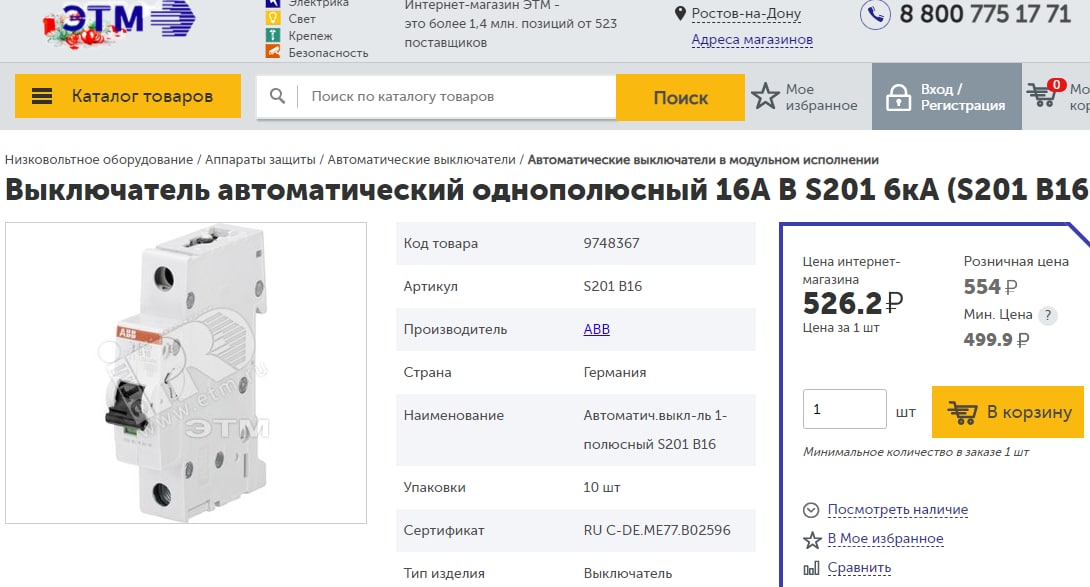The width and height of the screenshot is (1090, 587).
Task: Click the packaging value 10 шт
Action: [601, 488]
